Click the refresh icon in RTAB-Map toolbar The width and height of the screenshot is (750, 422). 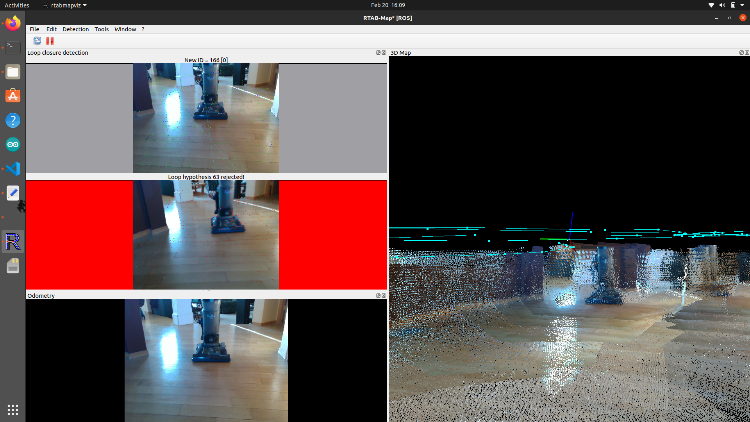click(37, 41)
